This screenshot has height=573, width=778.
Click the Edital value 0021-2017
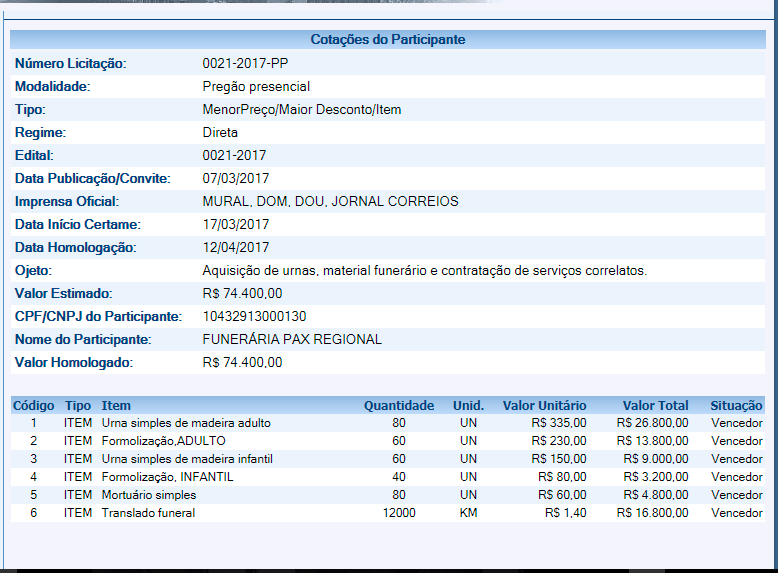[234, 155]
